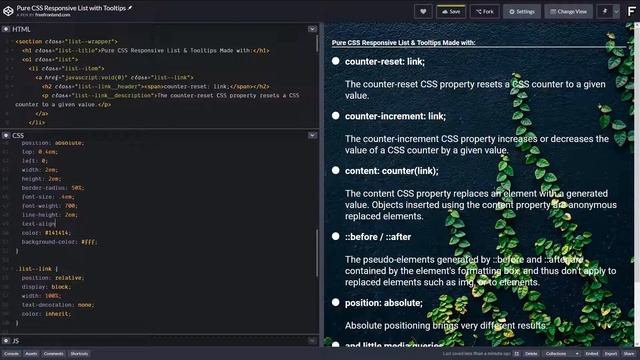Place cursor on 'text-align' CSS line
This screenshot has height=360, width=640.
[38, 224]
